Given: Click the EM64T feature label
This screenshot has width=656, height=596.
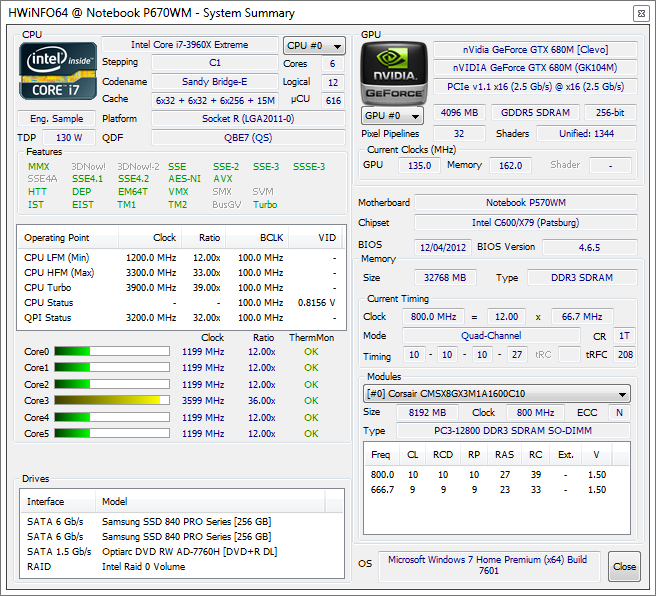Looking at the screenshot, I should coord(133,192).
